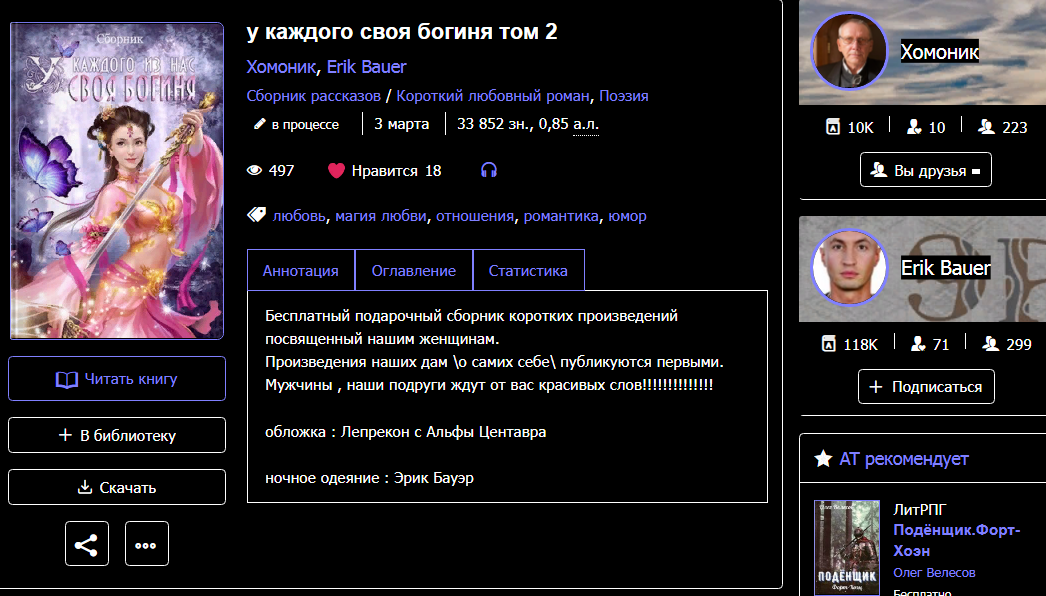Viewport: 1046px width, 596px height.
Task: Add the book via 'В библиотеку' button
Action: (x=117, y=435)
